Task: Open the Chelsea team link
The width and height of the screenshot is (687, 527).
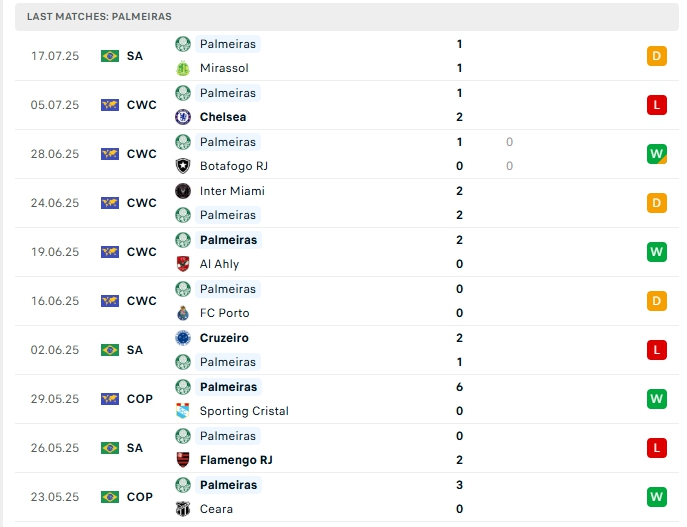Action: (x=222, y=117)
